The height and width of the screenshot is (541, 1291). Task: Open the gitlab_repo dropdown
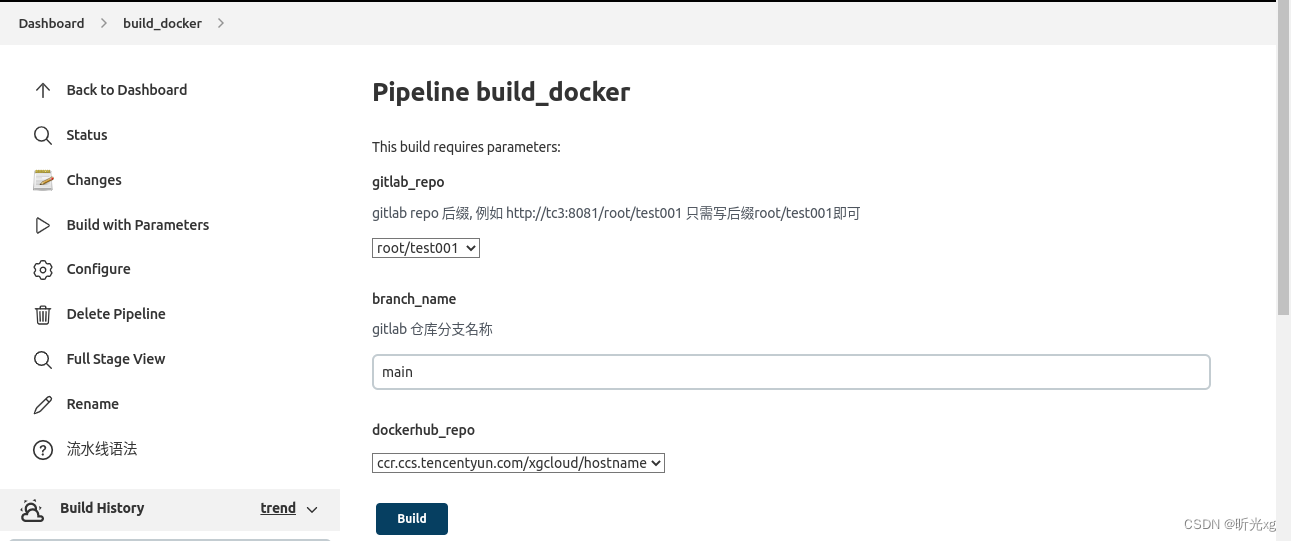tap(426, 247)
